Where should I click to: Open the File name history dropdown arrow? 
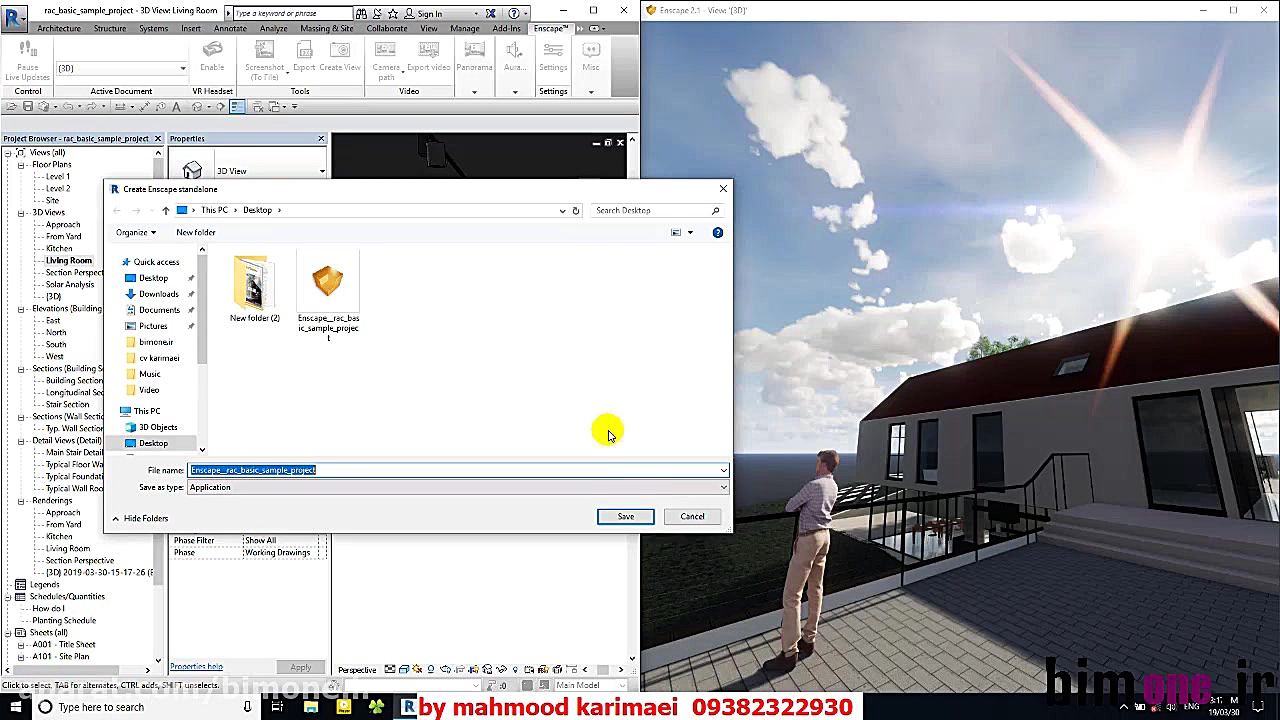tap(723, 470)
